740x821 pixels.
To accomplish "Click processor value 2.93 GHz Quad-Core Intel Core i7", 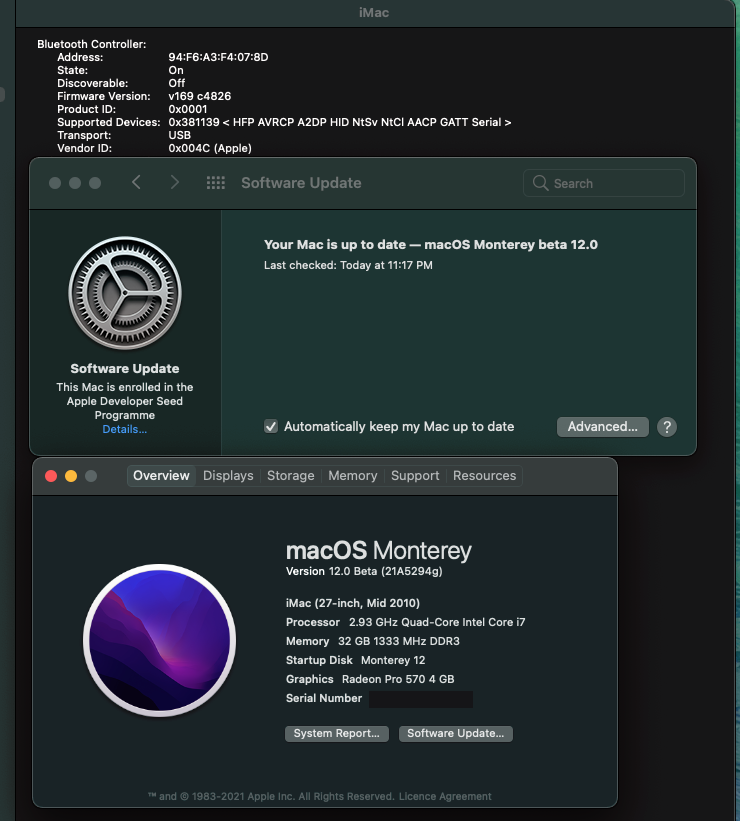I will [x=437, y=622].
